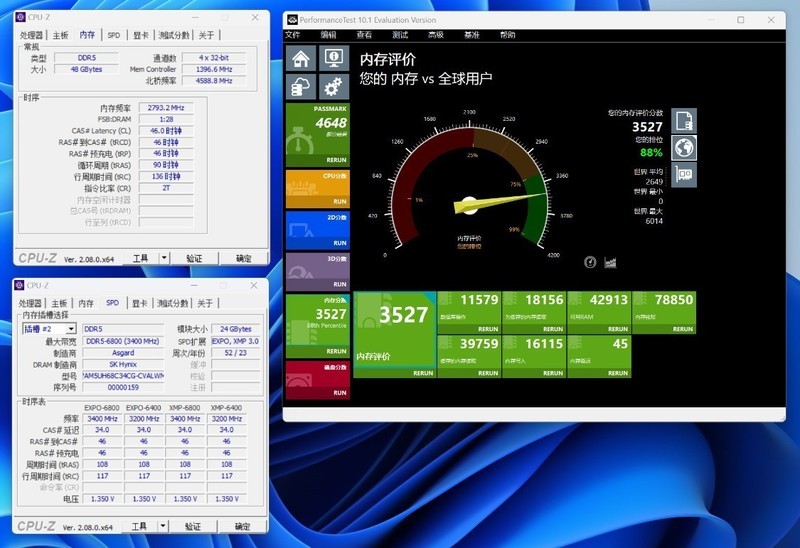Open the 测试 menu in PerformanceTest
The image size is (800, 548).
pyautogui.click(x=400, y=35)
